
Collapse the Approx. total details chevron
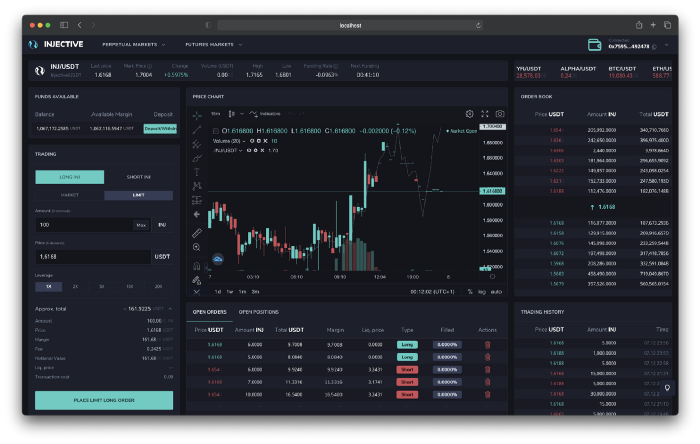pyautogui.click(x=170, y=309)
